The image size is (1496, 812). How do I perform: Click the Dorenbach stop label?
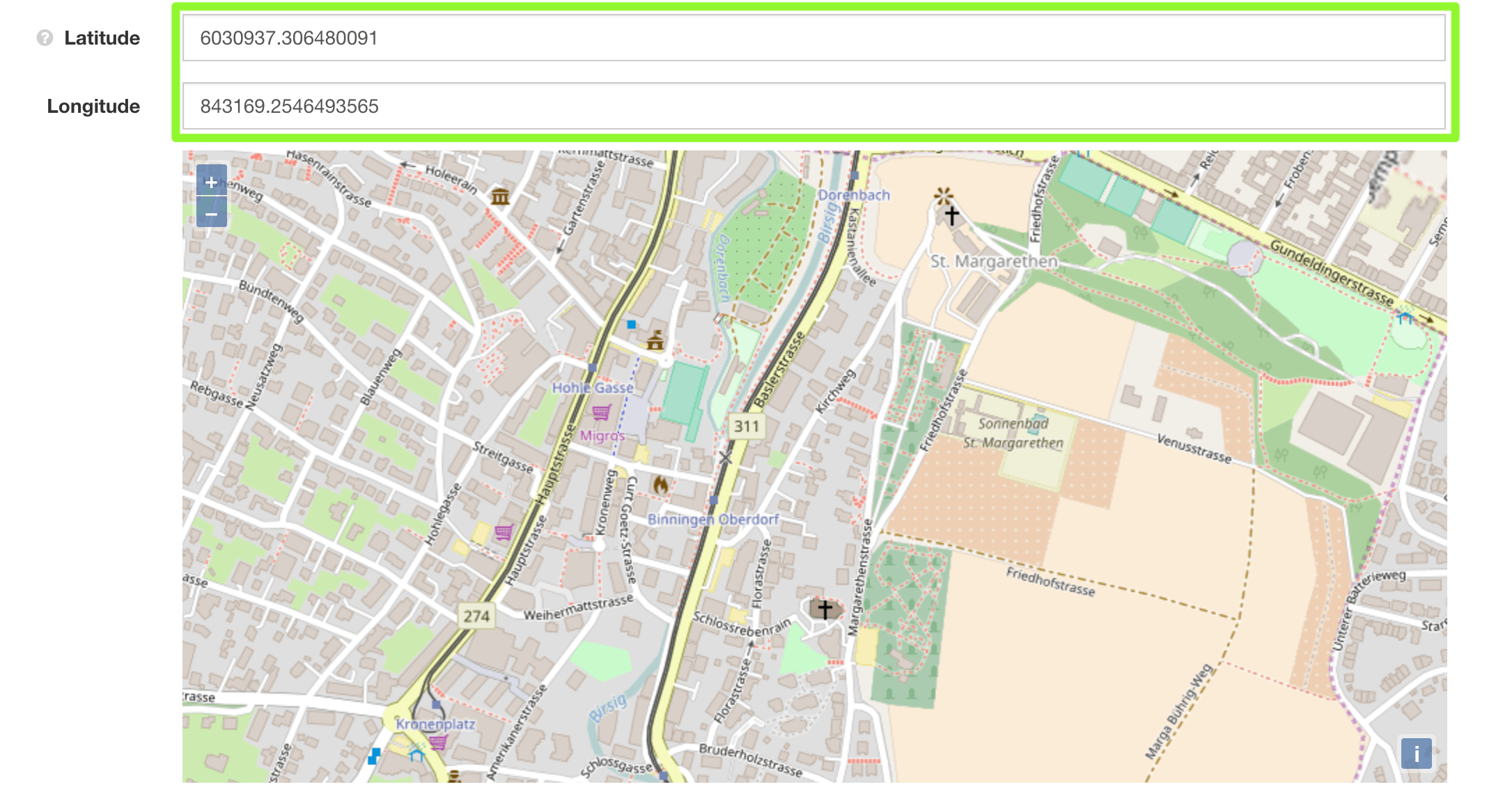click(x=853, y=195)
